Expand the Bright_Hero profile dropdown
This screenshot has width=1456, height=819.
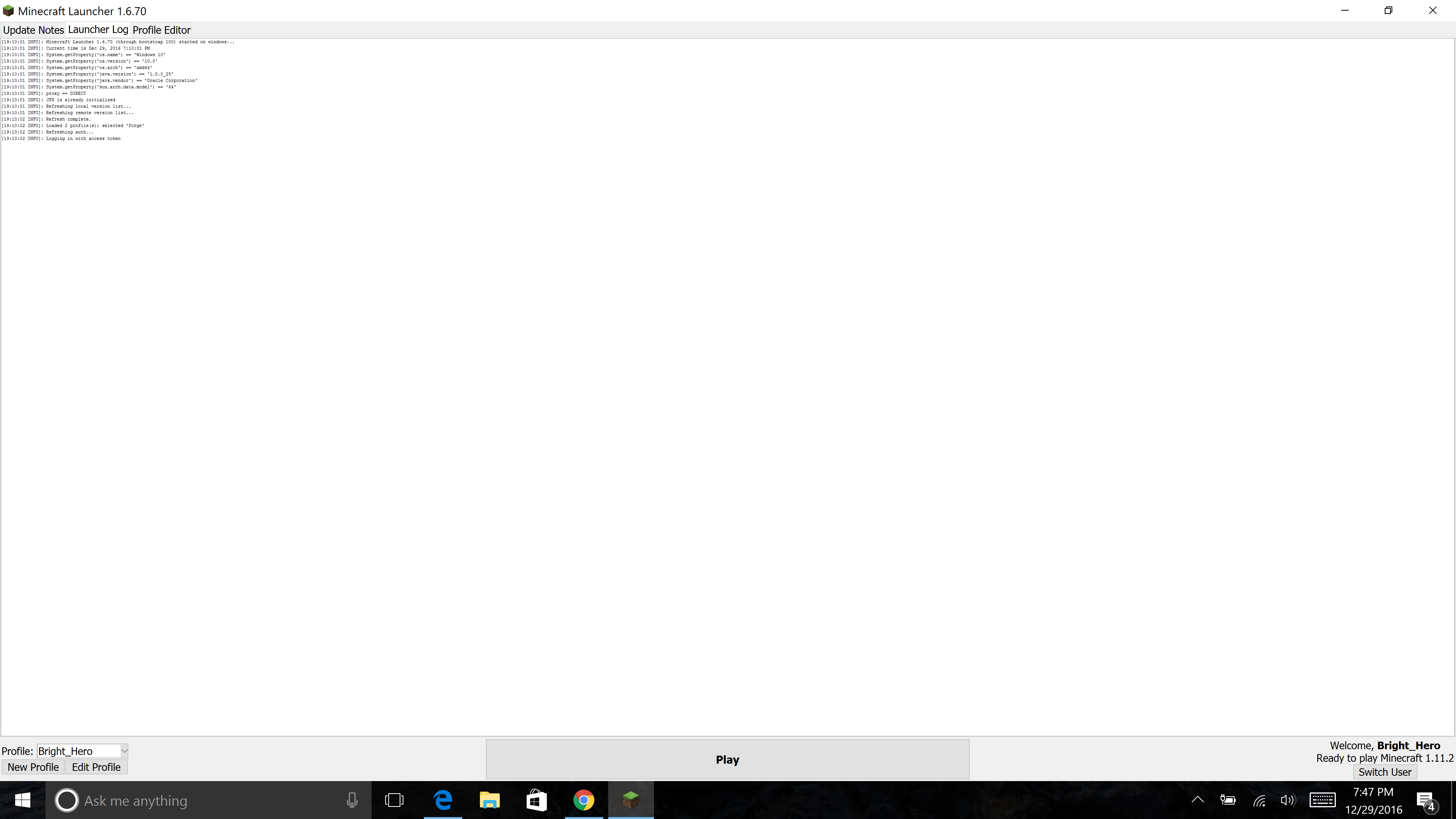pos(124,751)
